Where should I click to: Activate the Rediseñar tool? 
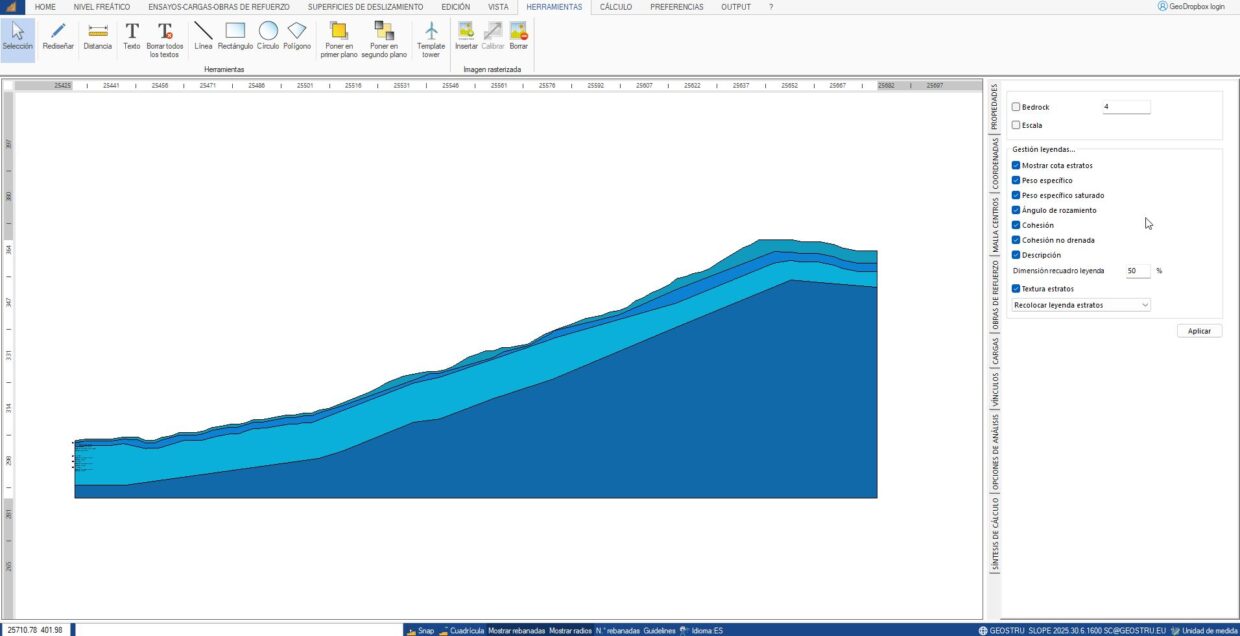coord(59,40)
